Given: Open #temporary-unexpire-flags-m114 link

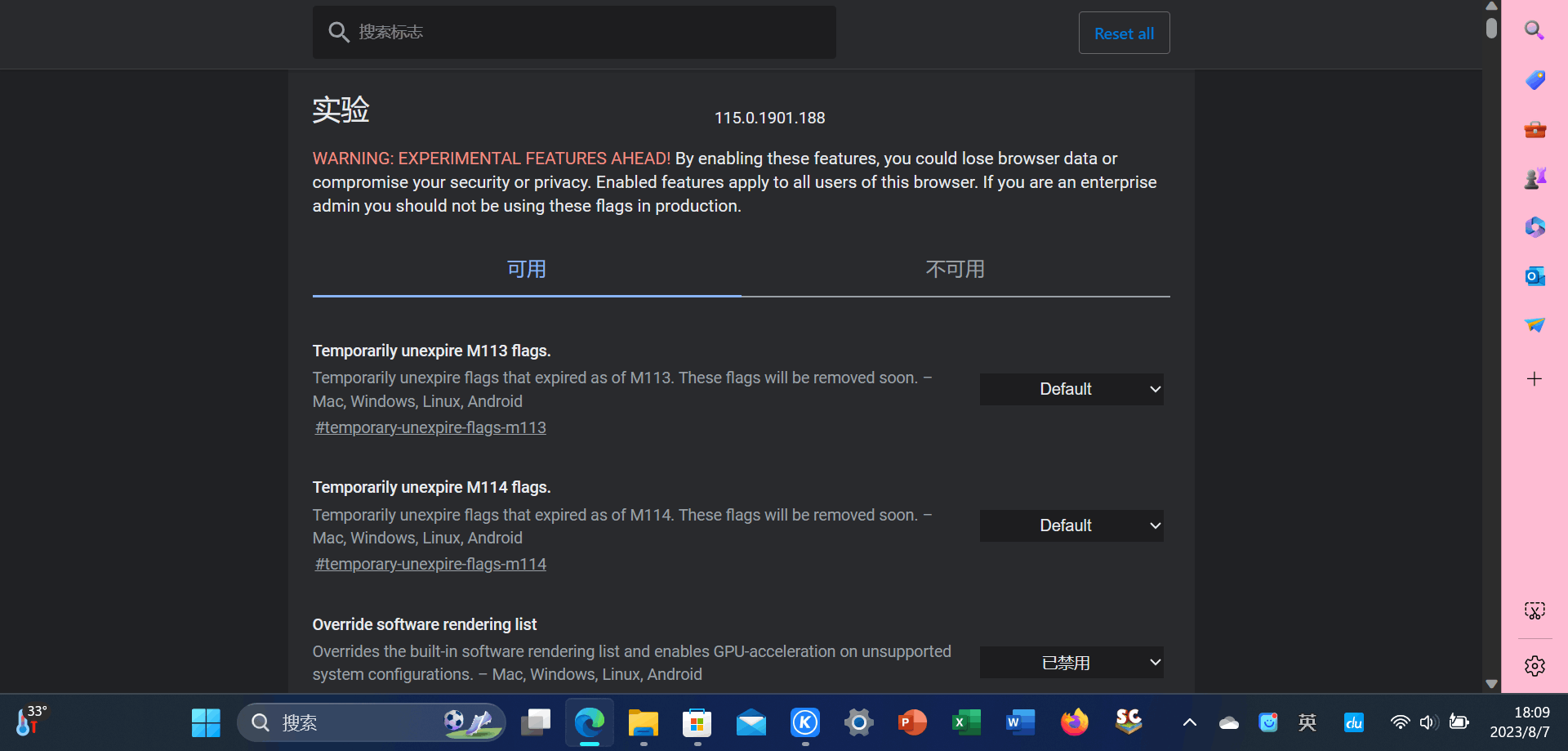Looking at the screenshot, I should click(430, 564).
